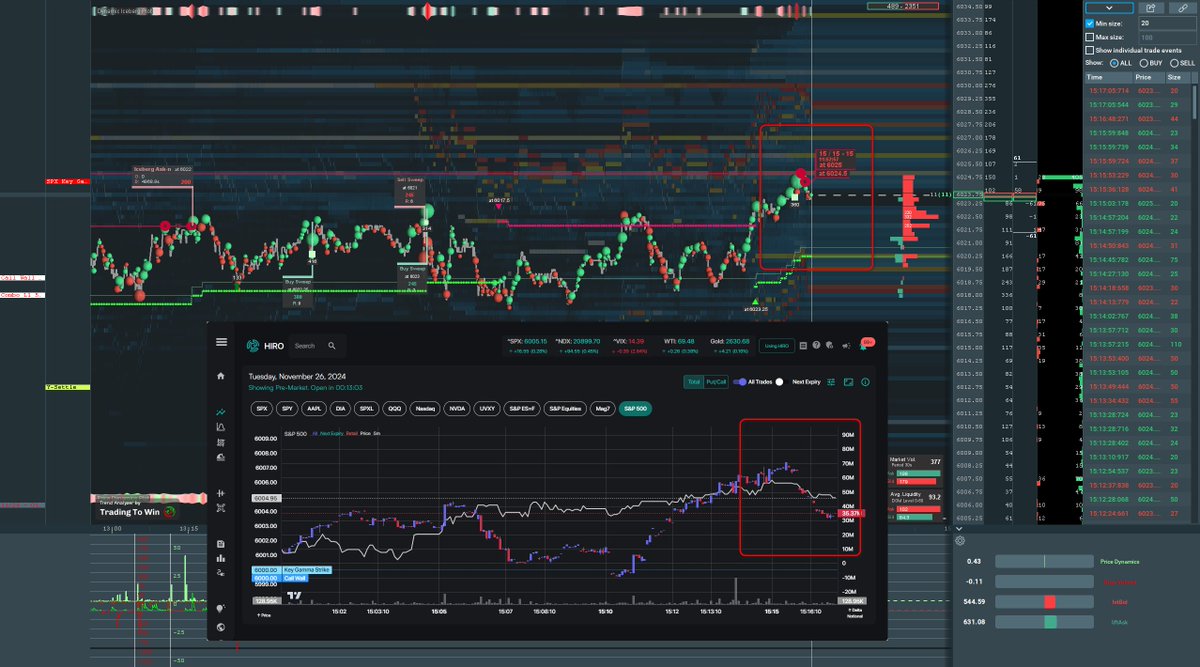This screenshot has height=667, width=1200.
Task: Click the calendar icon in the HIRO header
Action: (x=803, y=346)
